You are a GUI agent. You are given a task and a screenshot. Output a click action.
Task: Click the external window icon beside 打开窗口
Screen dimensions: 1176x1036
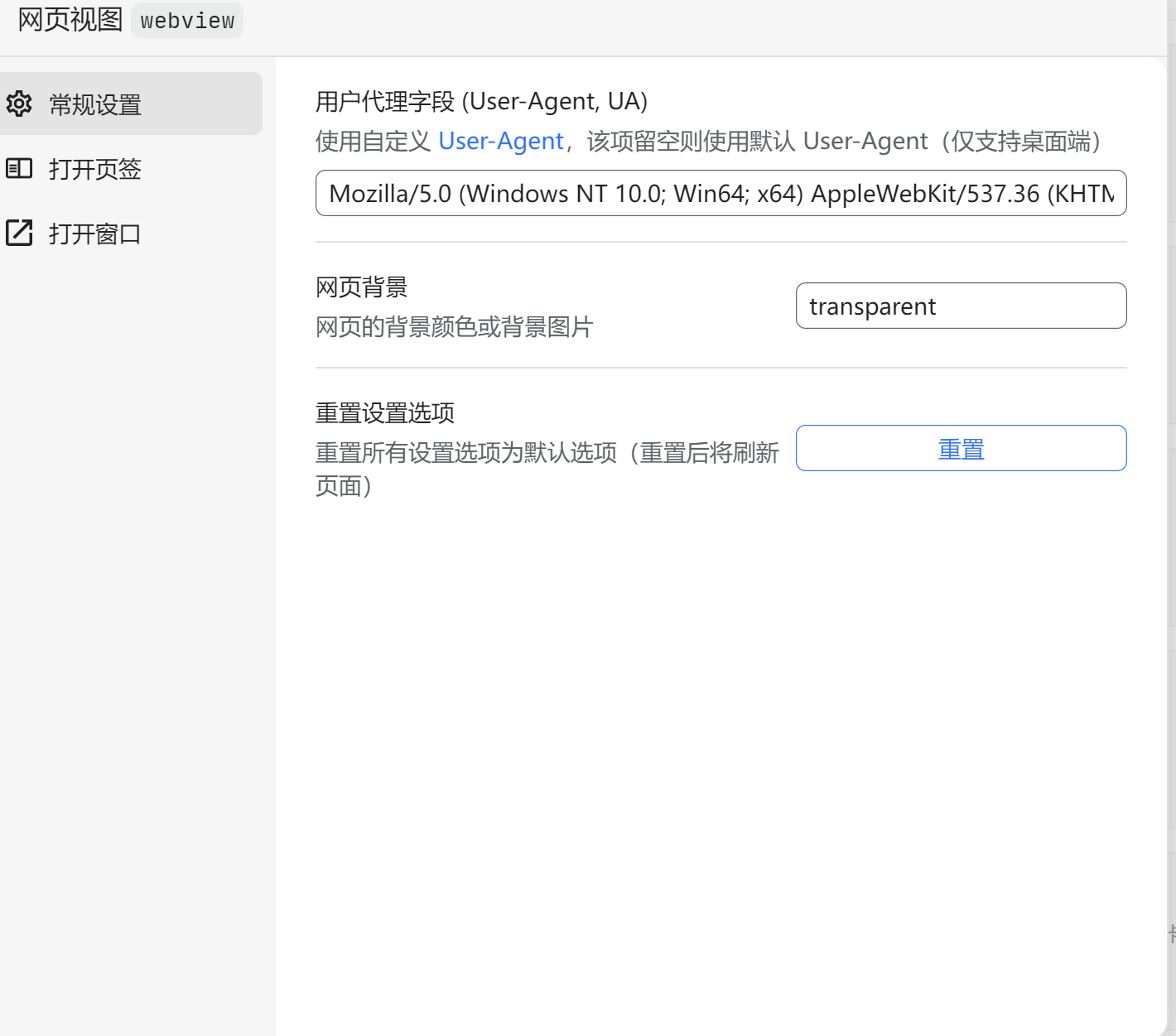coord(19,233)
